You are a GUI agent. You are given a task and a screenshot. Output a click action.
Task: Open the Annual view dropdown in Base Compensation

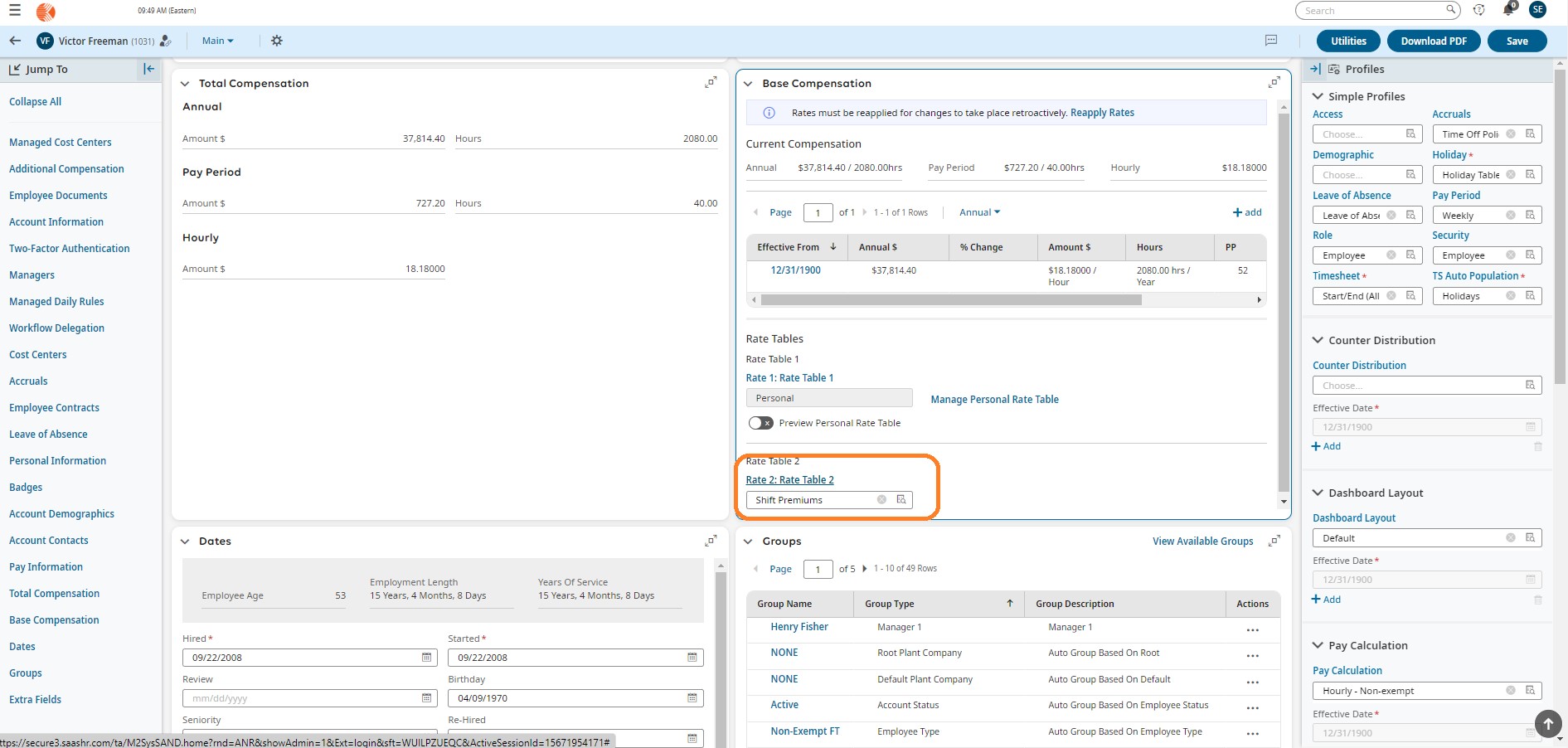pos(979,212)
